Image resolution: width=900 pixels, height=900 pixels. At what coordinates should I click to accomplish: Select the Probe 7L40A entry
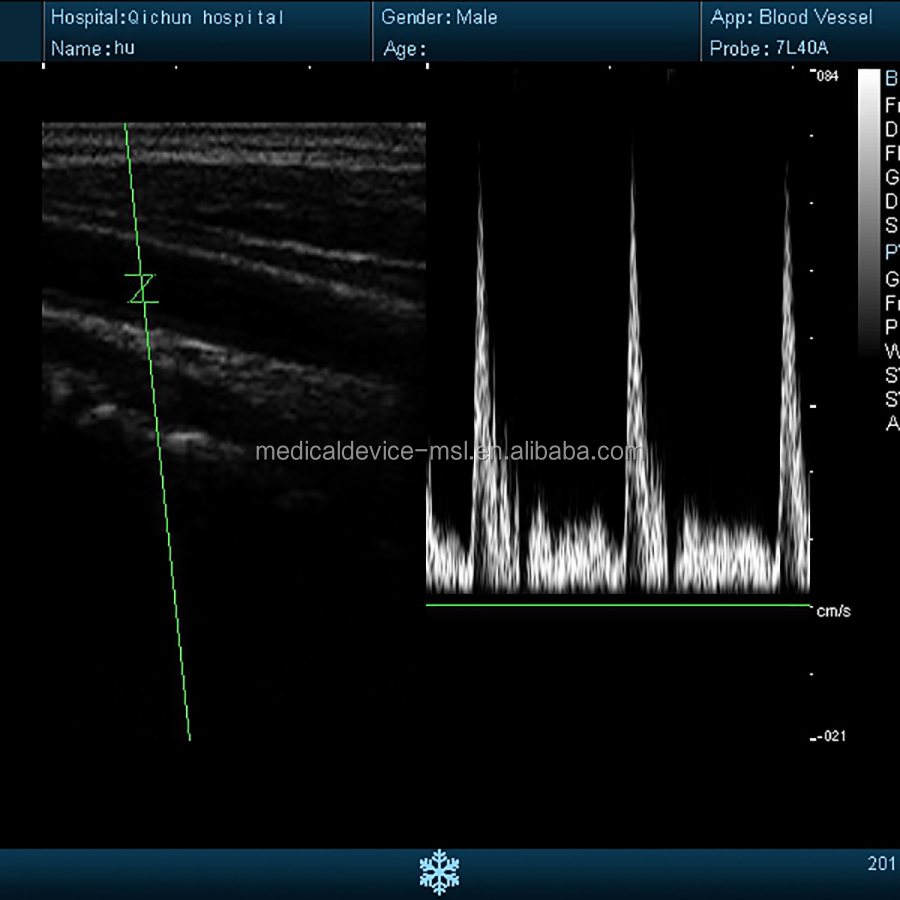[x=768, y=48]
